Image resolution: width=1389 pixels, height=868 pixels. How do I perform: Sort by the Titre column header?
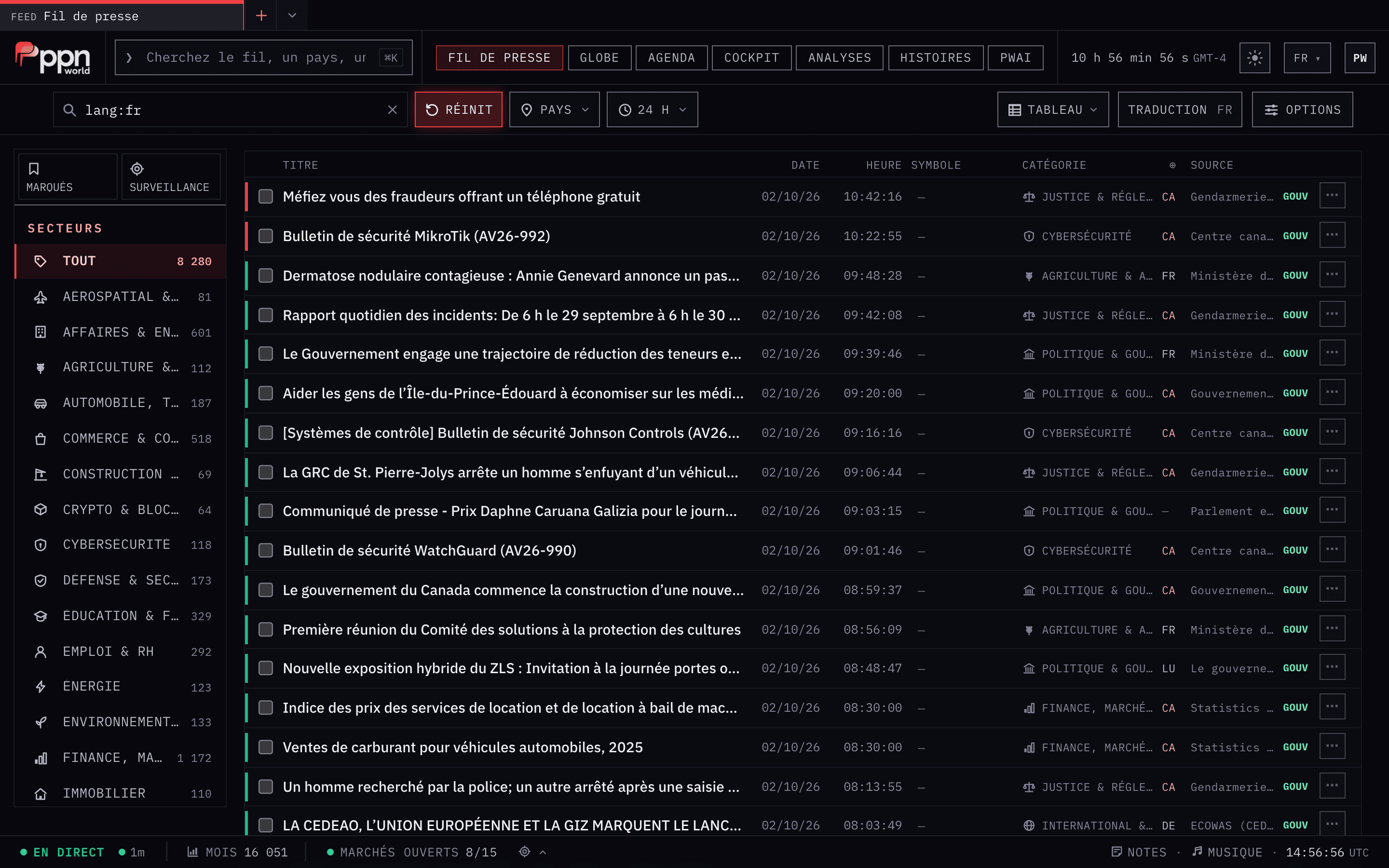(300, 165)
